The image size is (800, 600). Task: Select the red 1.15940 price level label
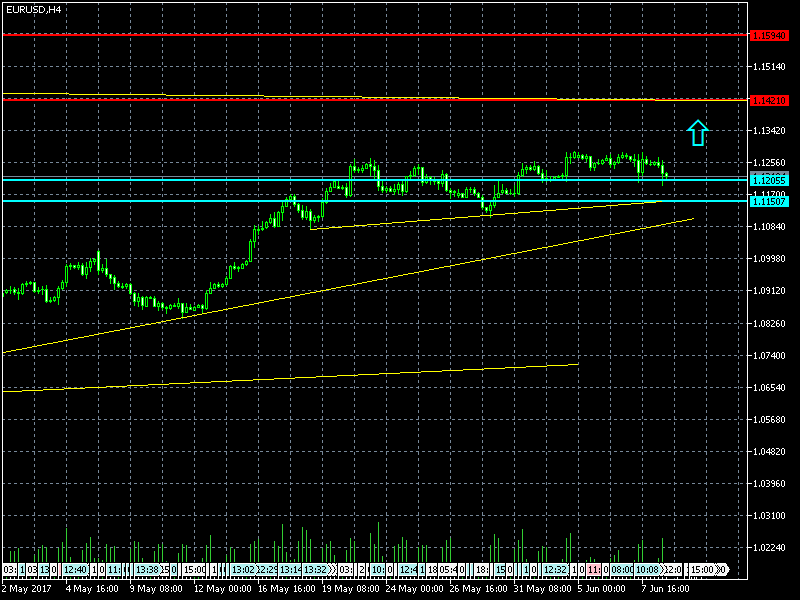[x=769, y=36]
